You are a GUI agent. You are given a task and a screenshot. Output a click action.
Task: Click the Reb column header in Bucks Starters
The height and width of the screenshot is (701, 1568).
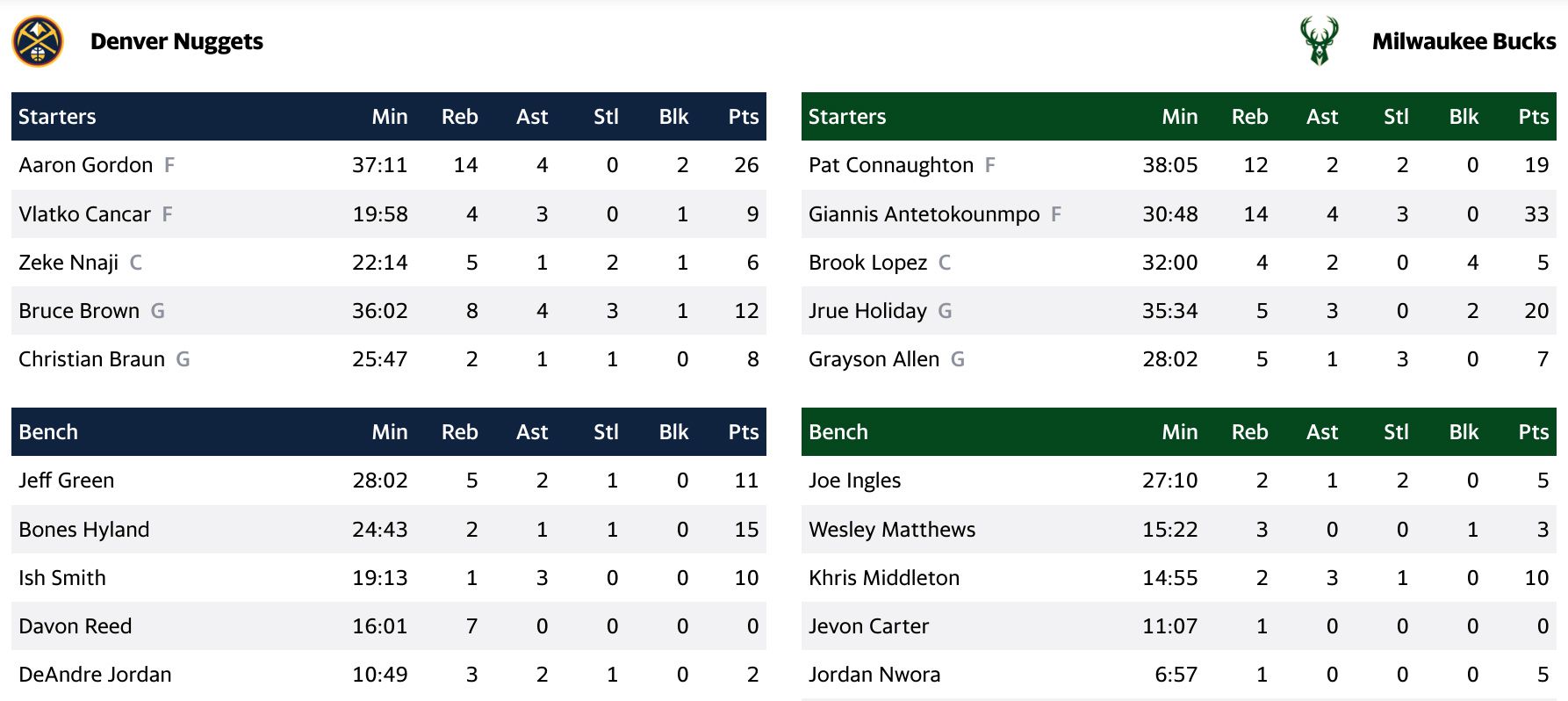coord(1249,117)
